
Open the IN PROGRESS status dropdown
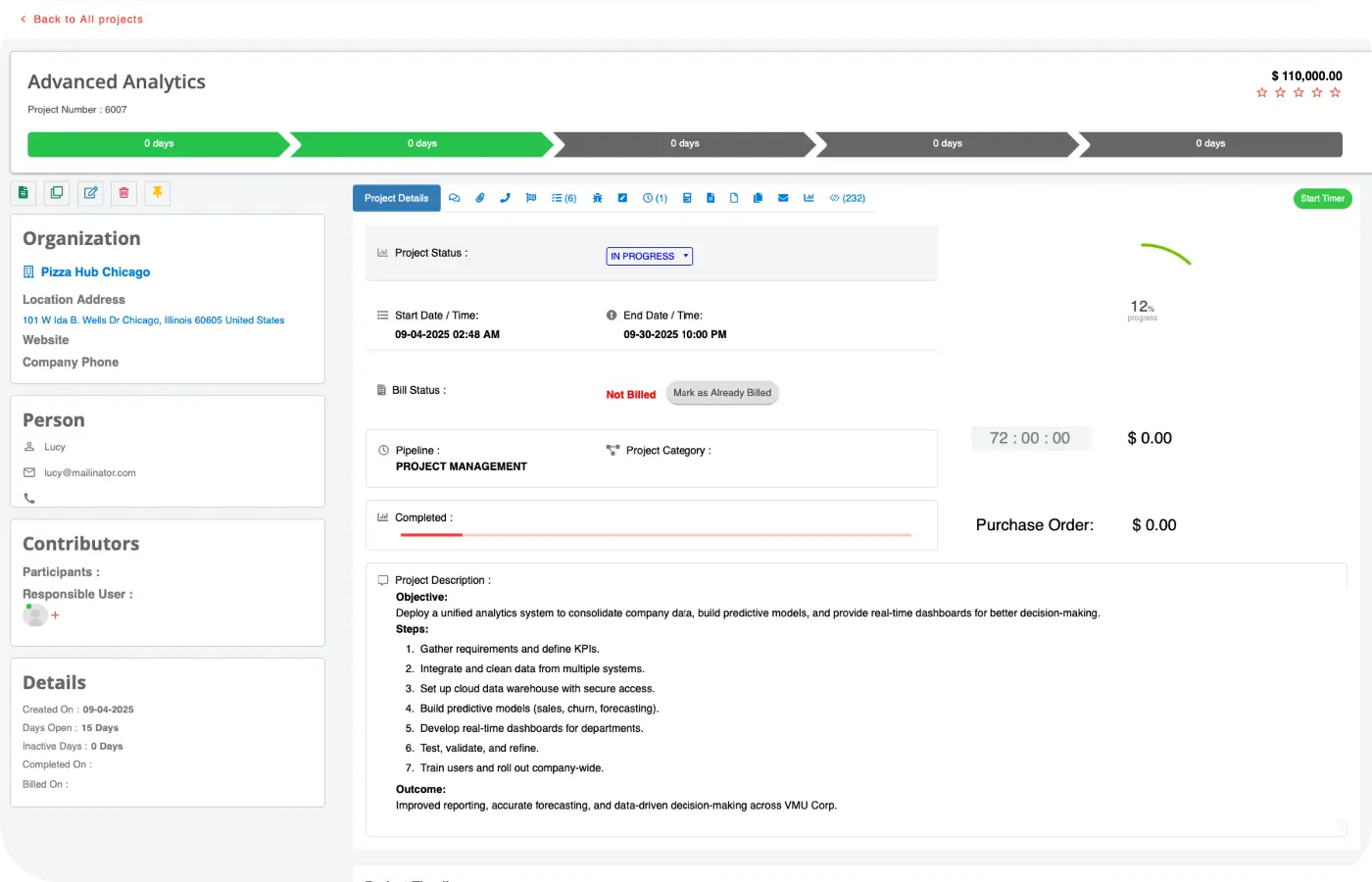[649, 256]
